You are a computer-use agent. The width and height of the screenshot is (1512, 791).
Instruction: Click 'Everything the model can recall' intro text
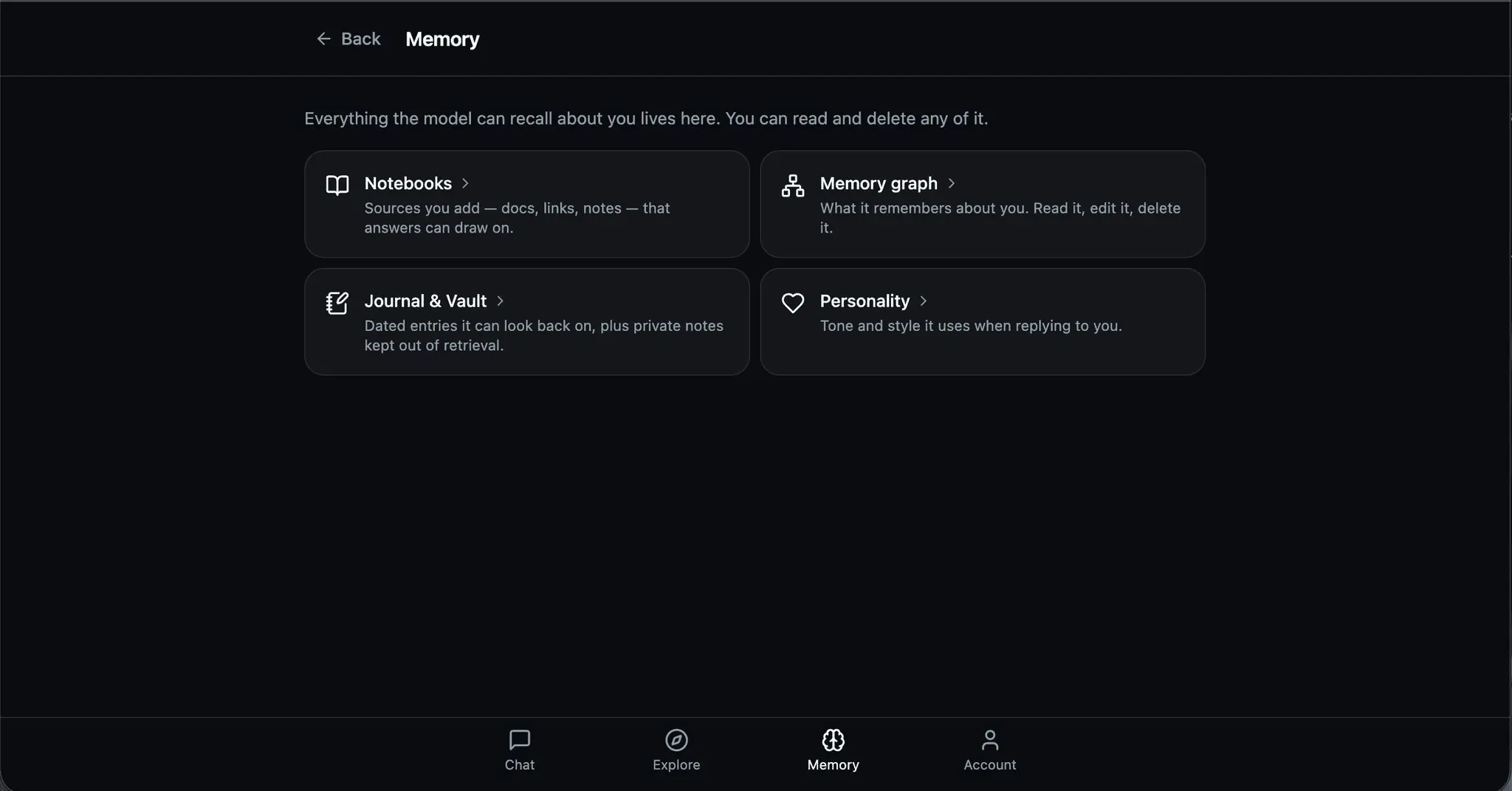[x=646, y=118]
